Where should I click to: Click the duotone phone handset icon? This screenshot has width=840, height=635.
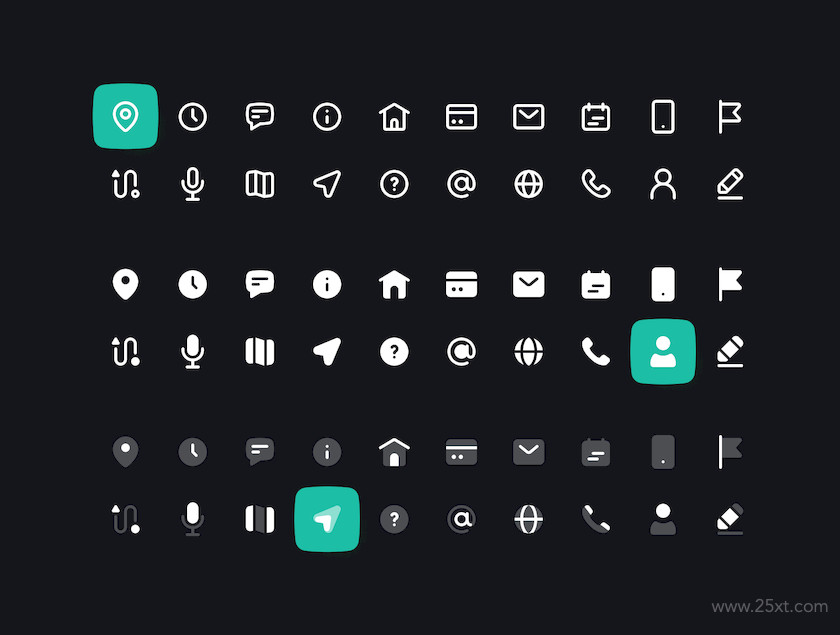click(596, 519)
